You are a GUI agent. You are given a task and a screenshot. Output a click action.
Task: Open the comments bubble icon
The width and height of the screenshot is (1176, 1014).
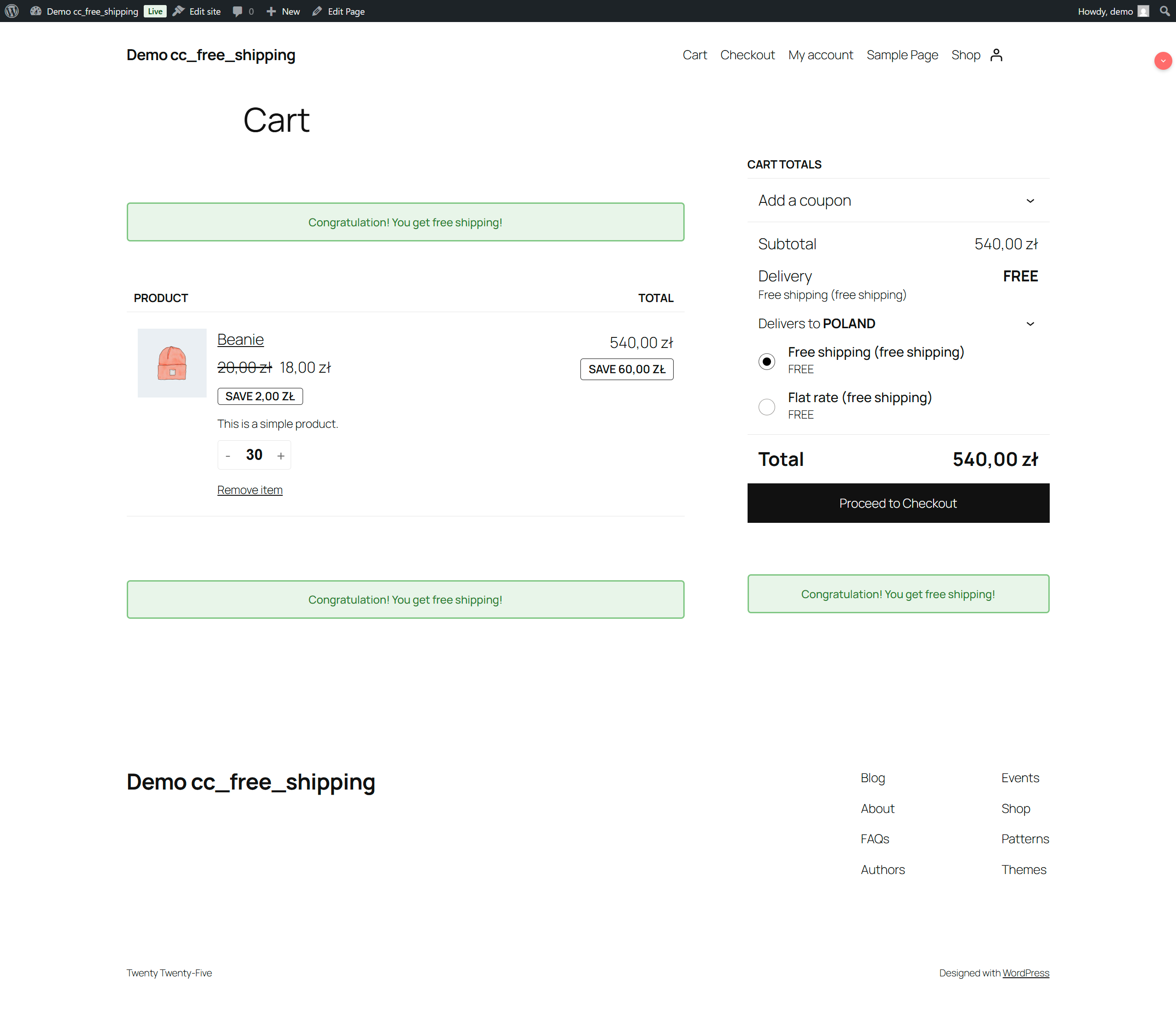click(237, 11)
